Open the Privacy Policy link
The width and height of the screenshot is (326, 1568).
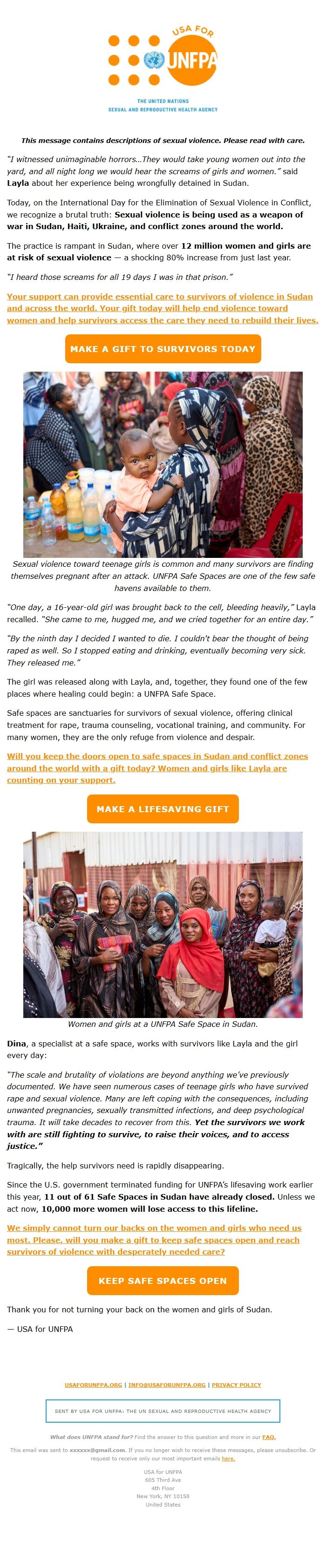click(x=237, y=1385)
